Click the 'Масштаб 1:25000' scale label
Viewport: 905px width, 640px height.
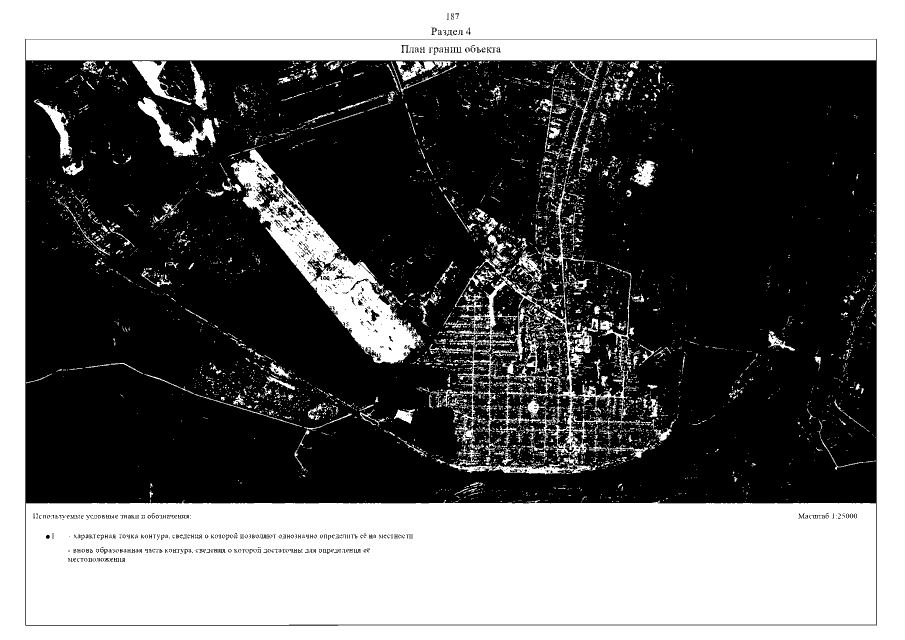coord(834,516)
